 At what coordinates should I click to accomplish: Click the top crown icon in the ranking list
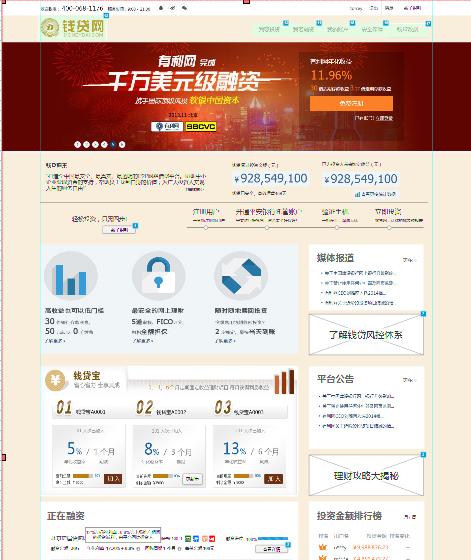[323, 547]
